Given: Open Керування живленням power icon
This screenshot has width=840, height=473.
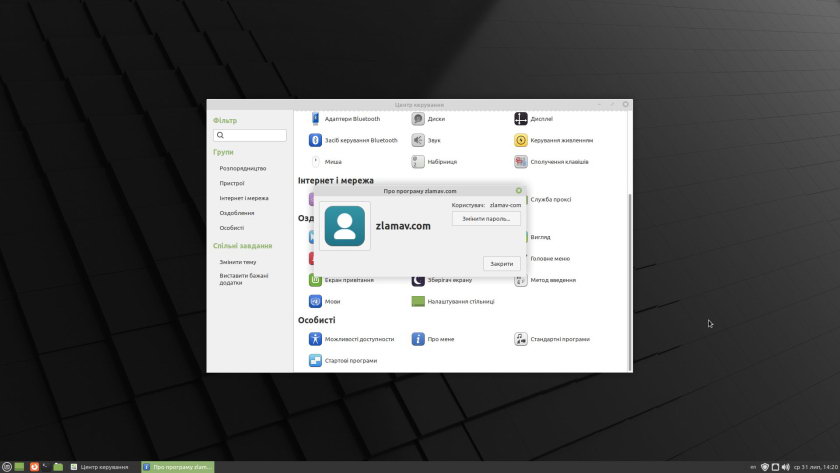Looking at the screenshot, I should [521, 140].
